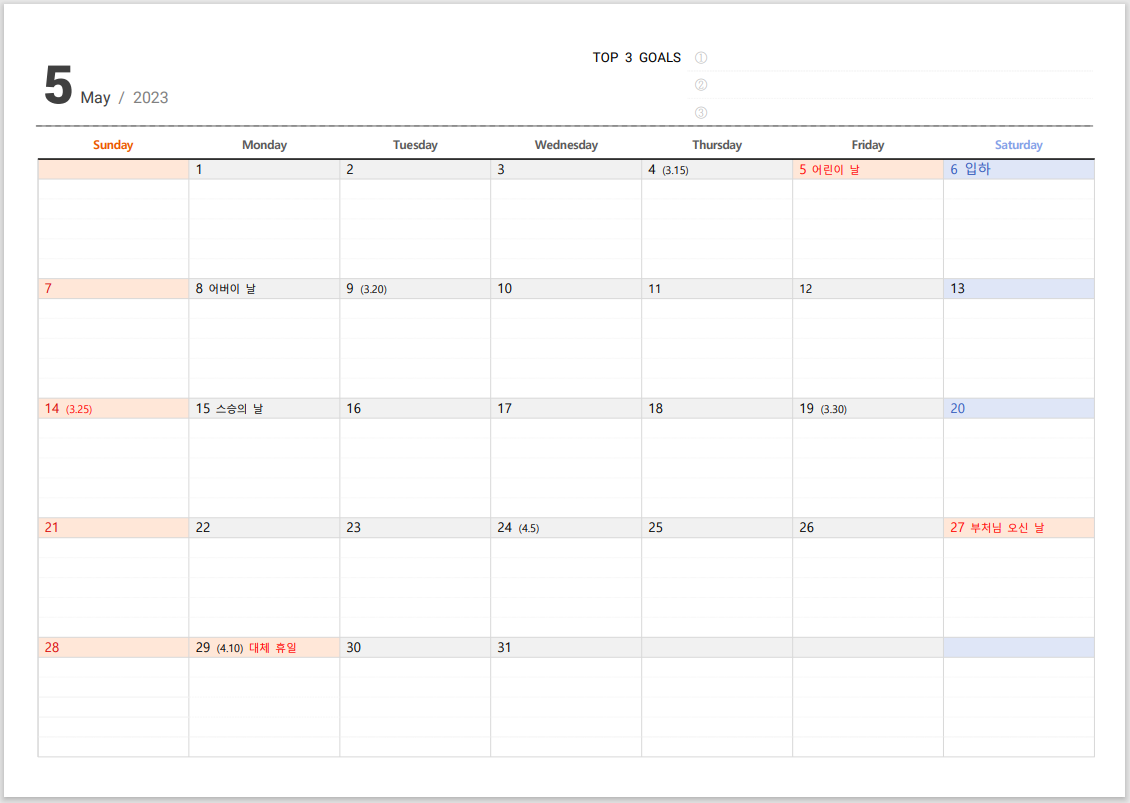Select Saturday date 20
The width and height of the screenshot is (1130, 803).
tap(1019, 408)
